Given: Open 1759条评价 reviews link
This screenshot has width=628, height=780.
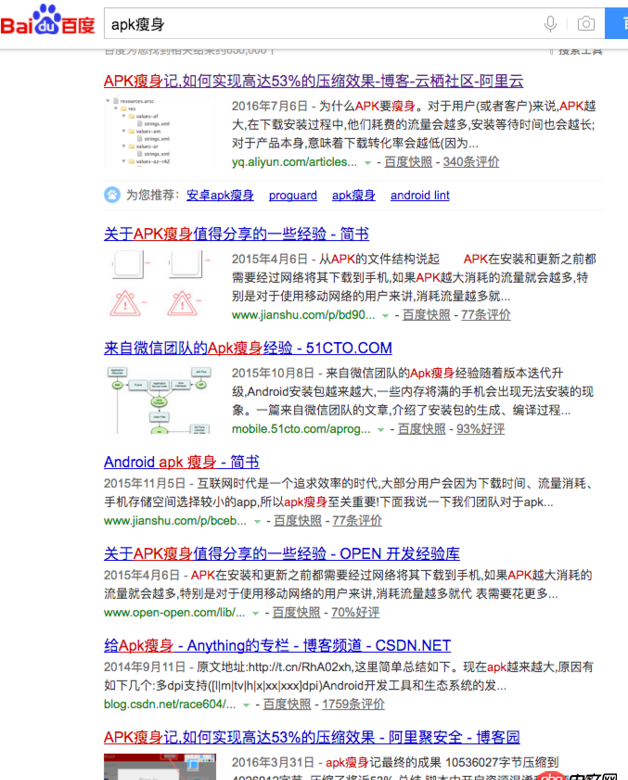Looking at the screenshot, I should click(x=353, y=704).
